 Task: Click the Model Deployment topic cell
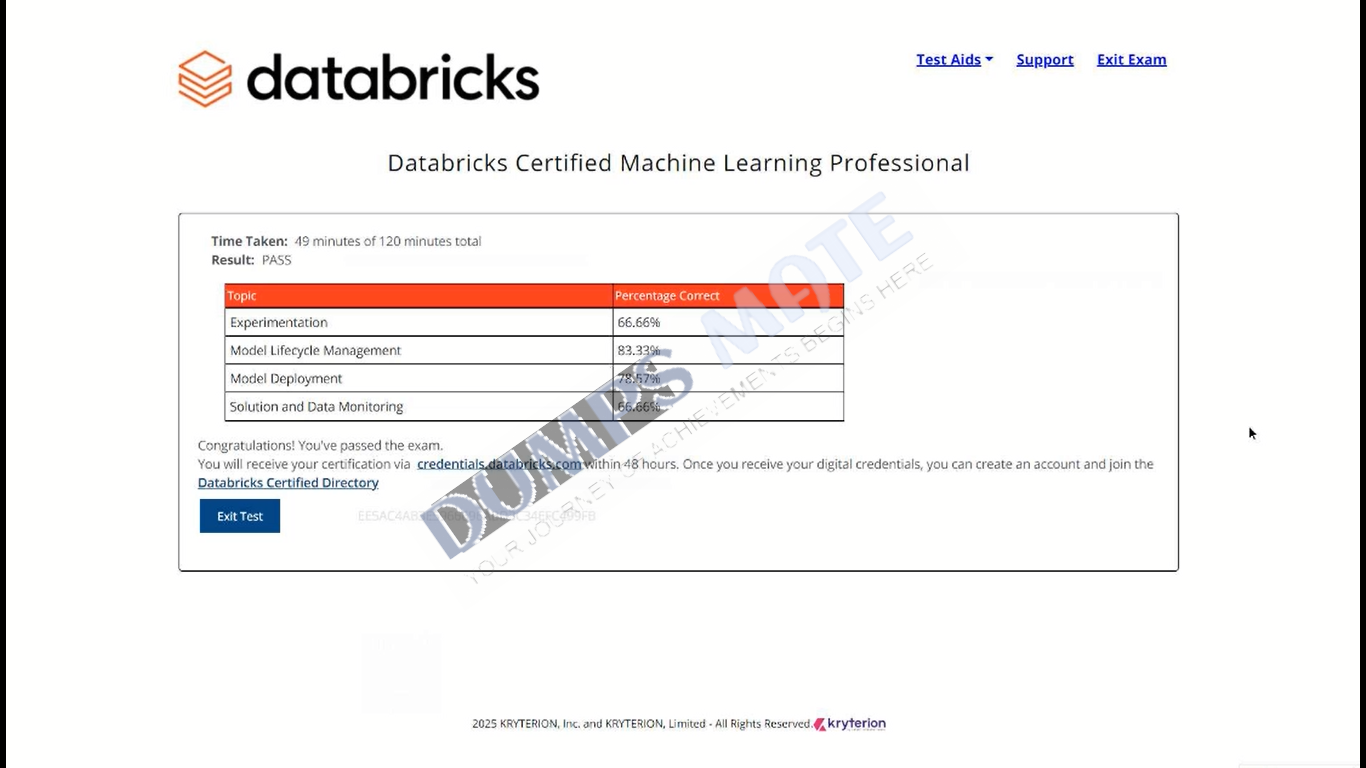419,379
